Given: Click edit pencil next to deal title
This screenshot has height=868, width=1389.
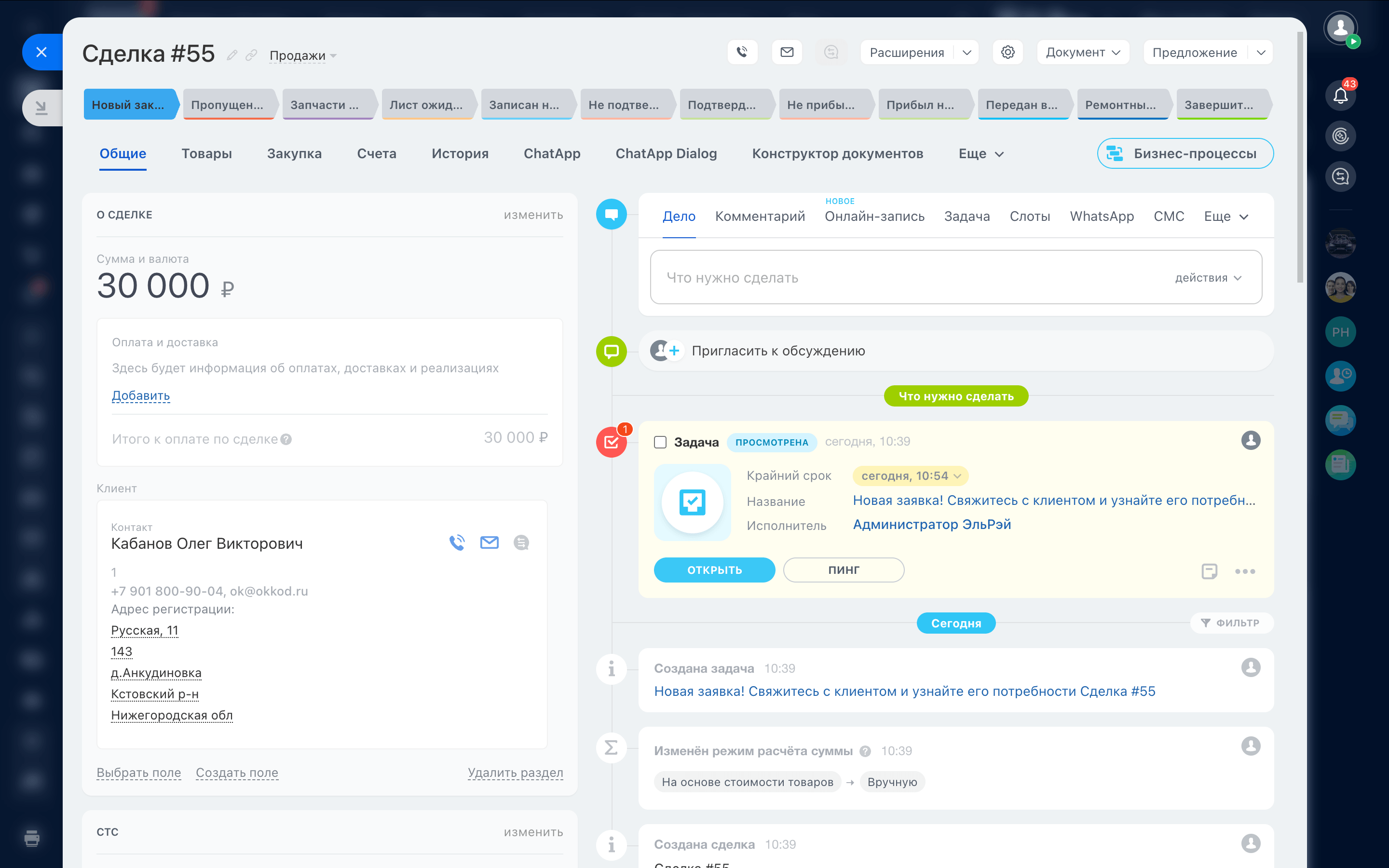Looking at the screenshot, I should [x=232, y=55].
